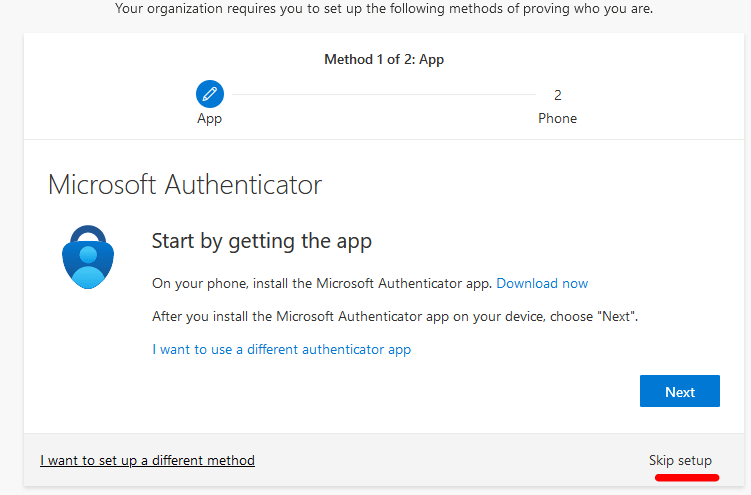The width and height of the screenshot is (751, 495).
Task: Click the On your phone install instruction text
Action: pos(321,283)
